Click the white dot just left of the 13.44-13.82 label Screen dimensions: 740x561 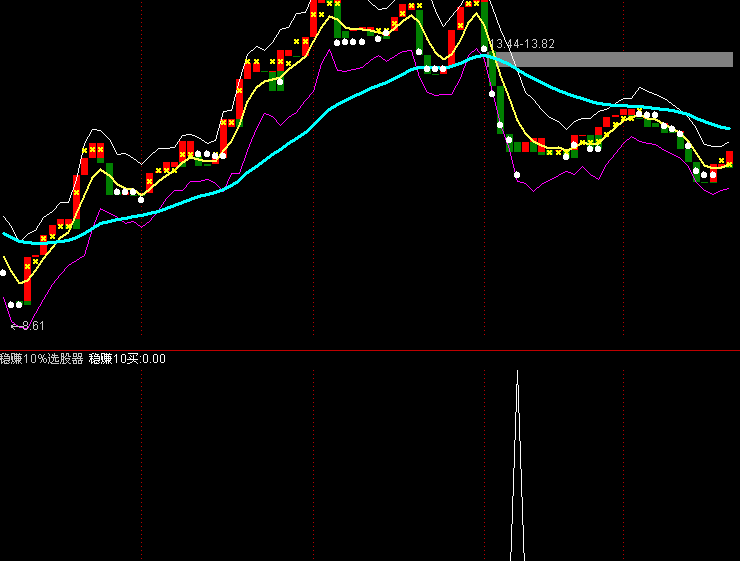click(x=484, y=49)
